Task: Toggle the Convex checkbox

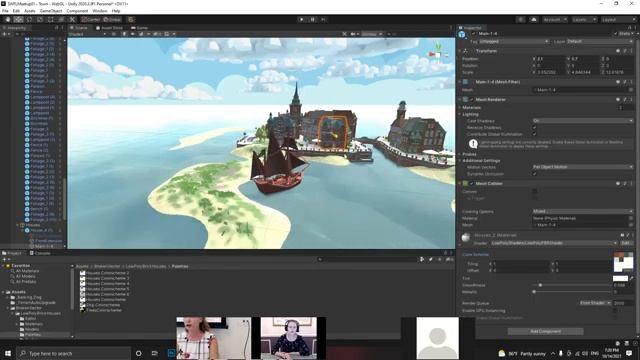Action: coord(535,191)
